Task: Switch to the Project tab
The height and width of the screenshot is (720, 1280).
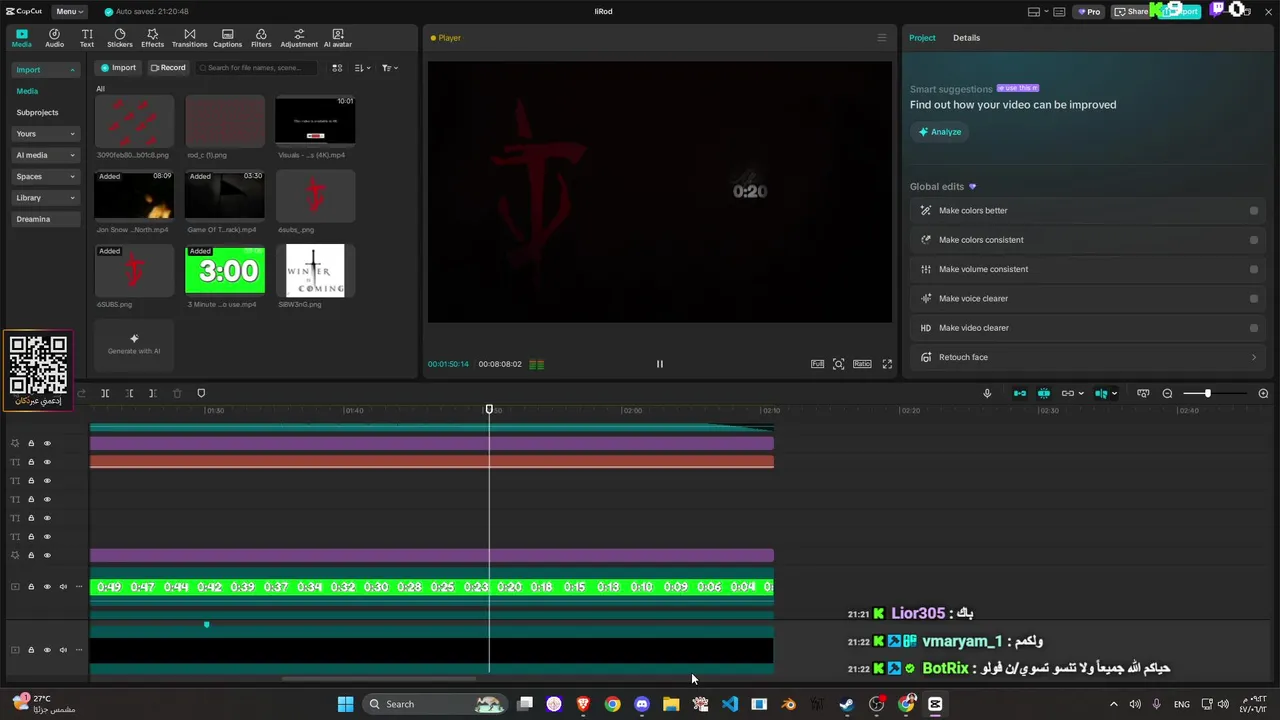Action: tap(922, 38)
